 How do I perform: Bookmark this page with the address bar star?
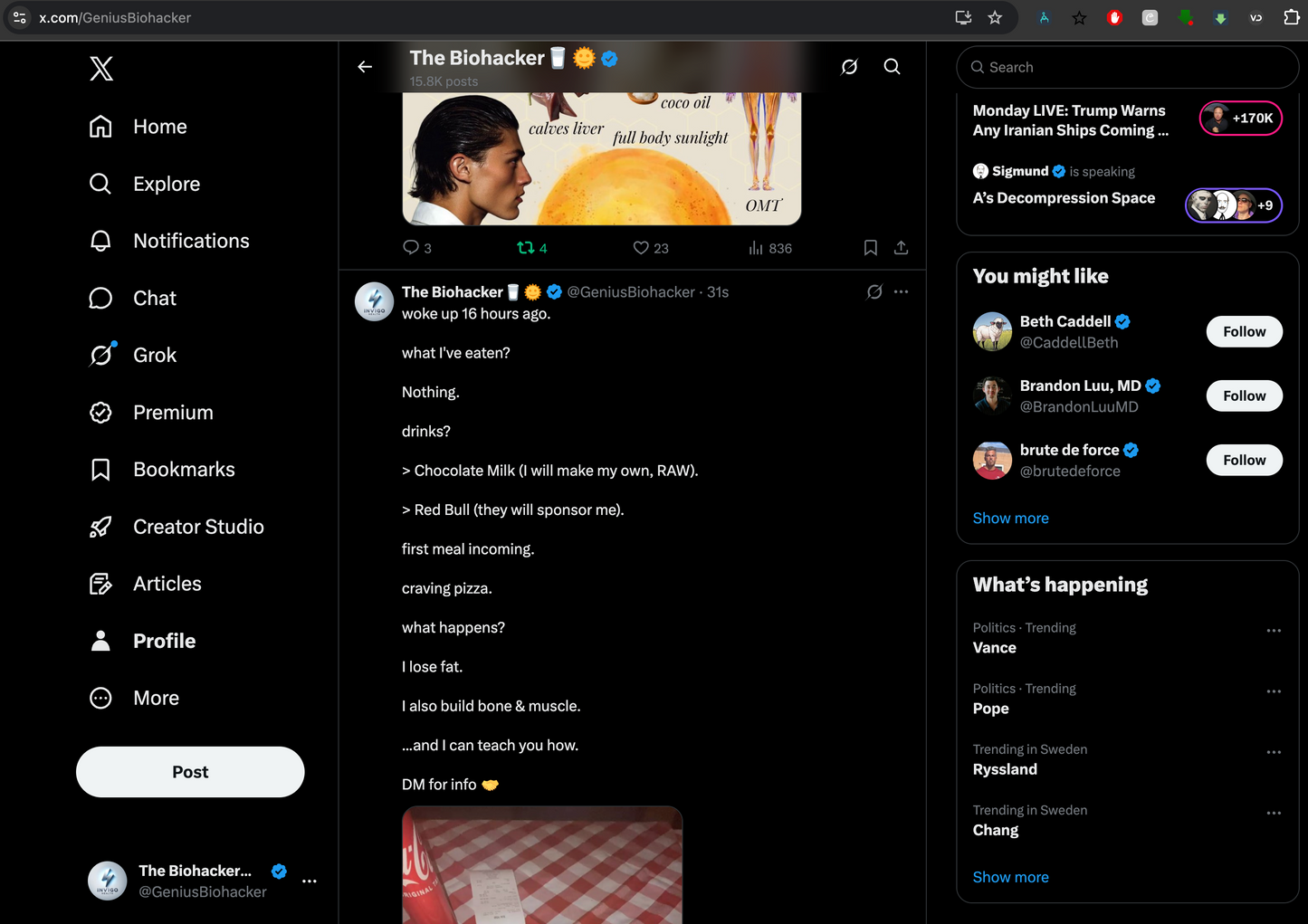point(995,17)
